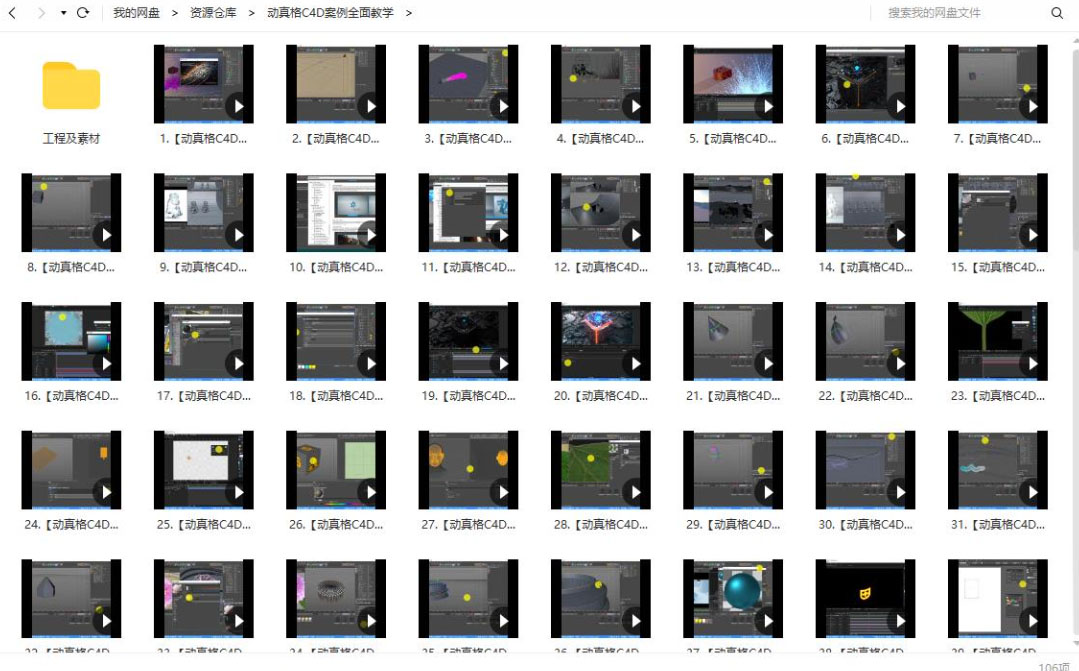Play video 1 via its play icon
Image resolution: width=1079 pixels, height=671 pixels.
(x=237, y=106)
